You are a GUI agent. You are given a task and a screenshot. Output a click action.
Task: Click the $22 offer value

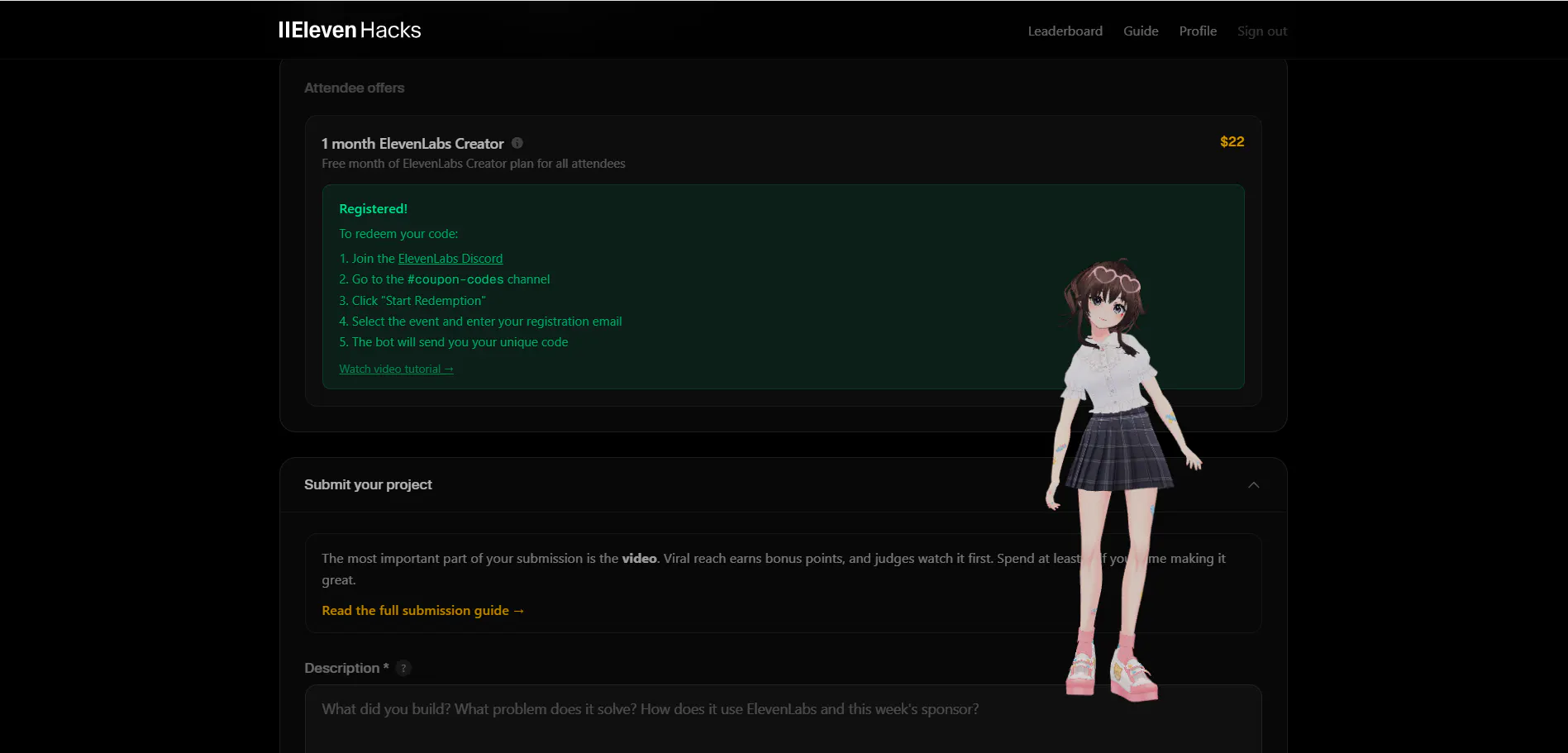1232,142
